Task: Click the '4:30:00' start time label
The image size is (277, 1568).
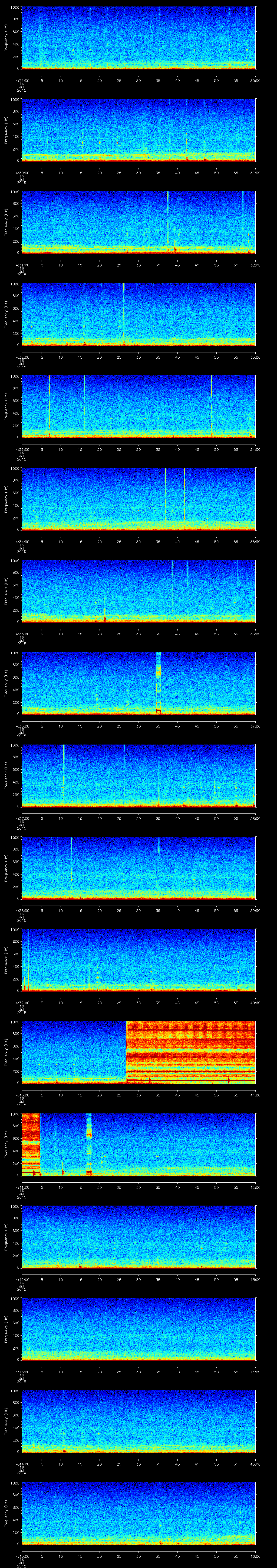Action: [22, 173]
